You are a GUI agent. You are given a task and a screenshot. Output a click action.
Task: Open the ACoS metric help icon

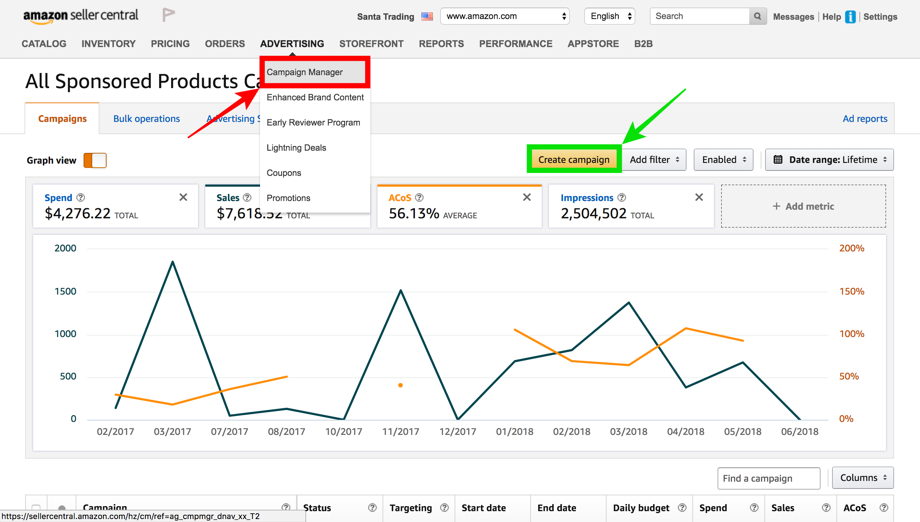419,198
